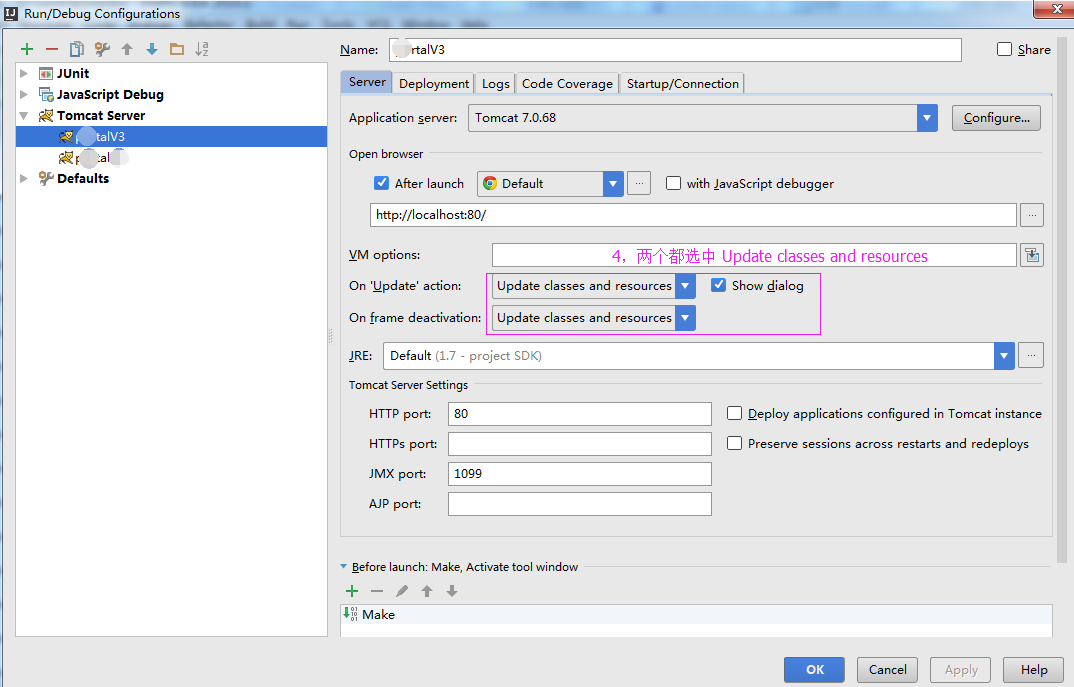Move the configuration down in the list
Image resolution: width=1074 pixels, height=687 pixels.
tap(152, 49)
